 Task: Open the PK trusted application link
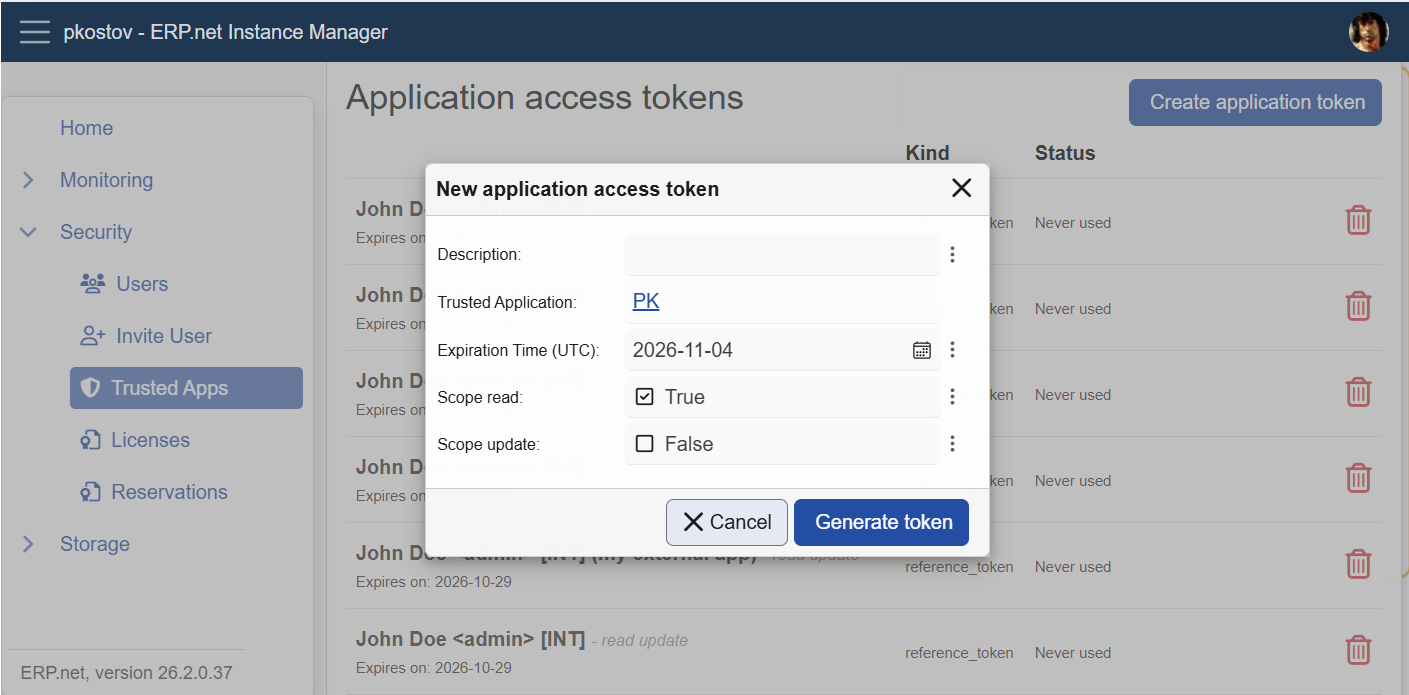646,301
